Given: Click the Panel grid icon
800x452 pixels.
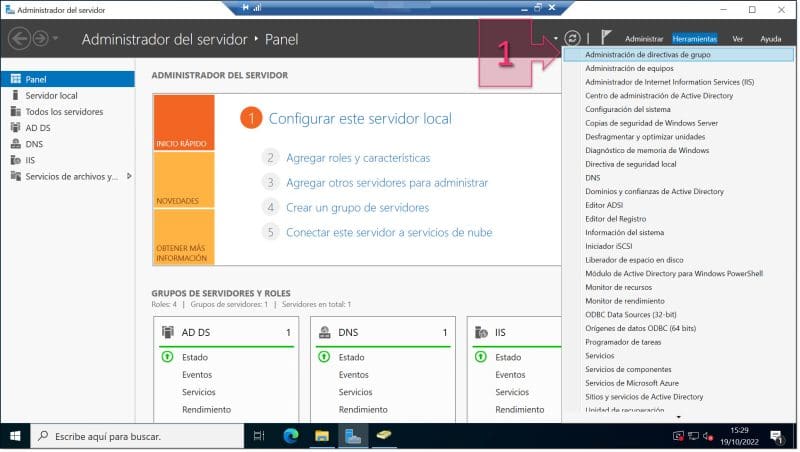Looking at the screenshot, I should click(x=16, y=79).
